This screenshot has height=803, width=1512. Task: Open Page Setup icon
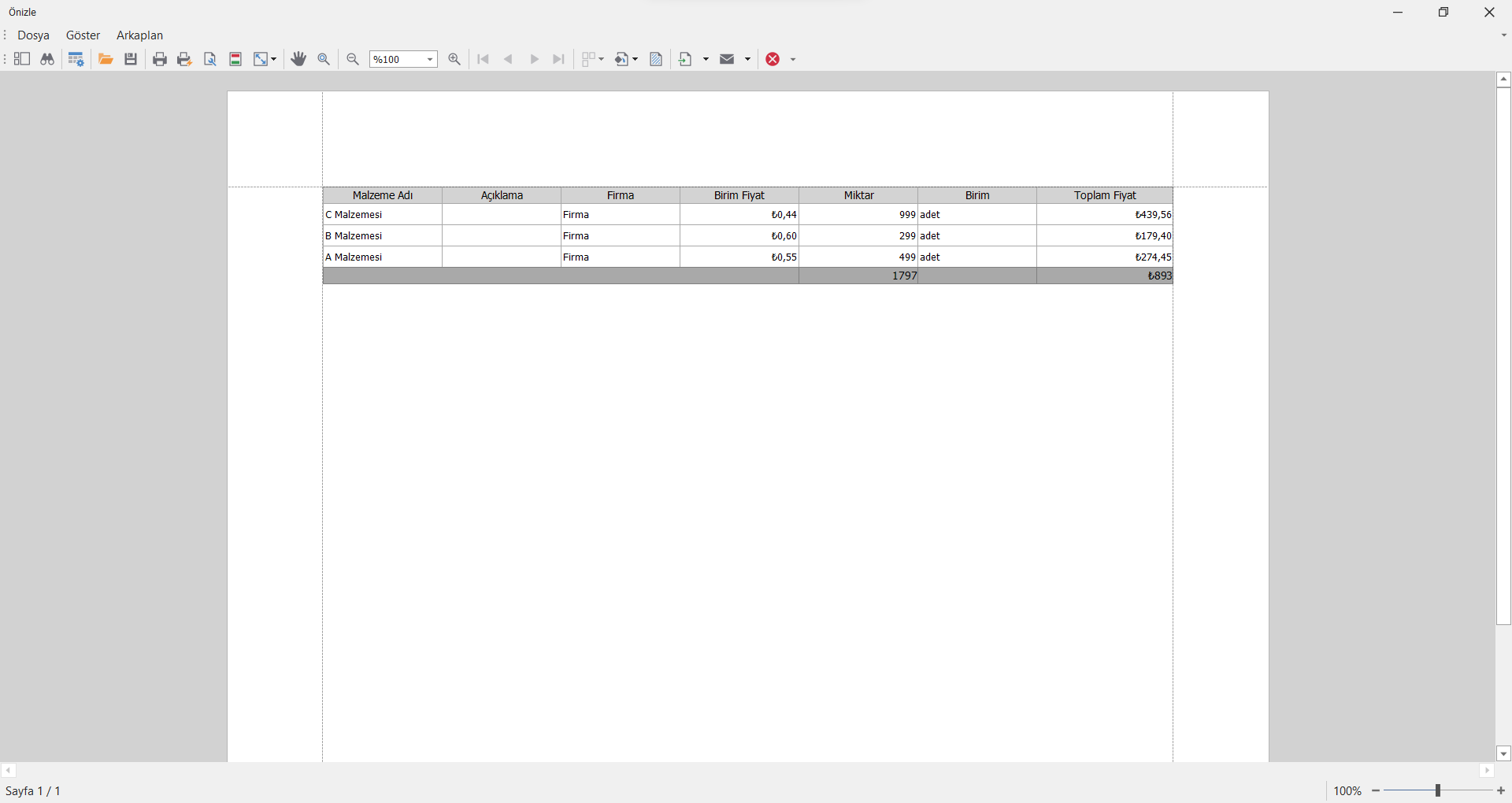[210, 59]
